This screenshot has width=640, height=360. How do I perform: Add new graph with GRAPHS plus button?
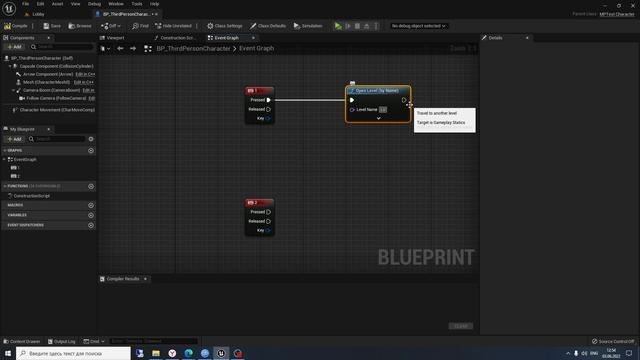[91, 151]
